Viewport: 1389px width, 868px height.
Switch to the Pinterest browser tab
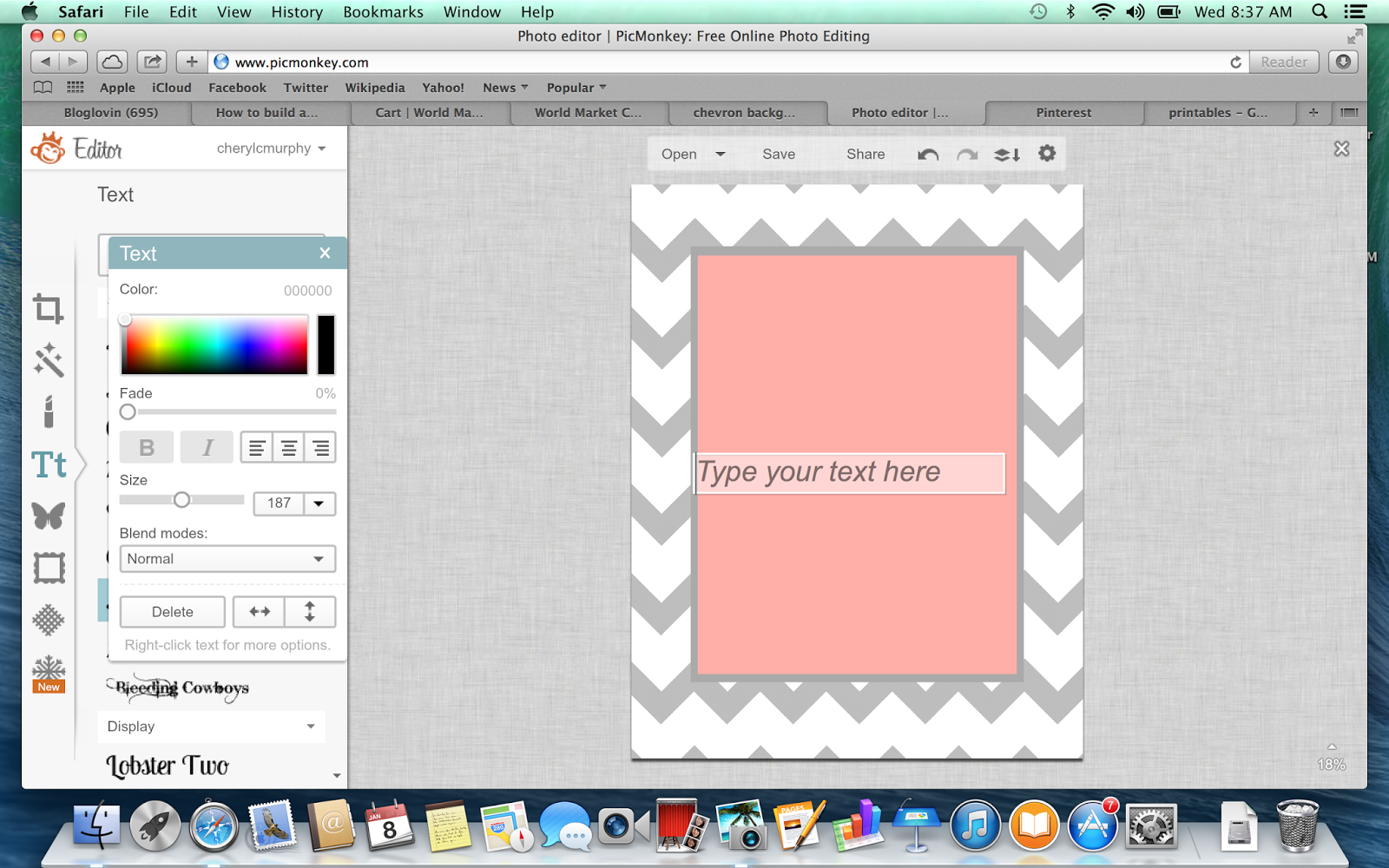click(1063, 113)
